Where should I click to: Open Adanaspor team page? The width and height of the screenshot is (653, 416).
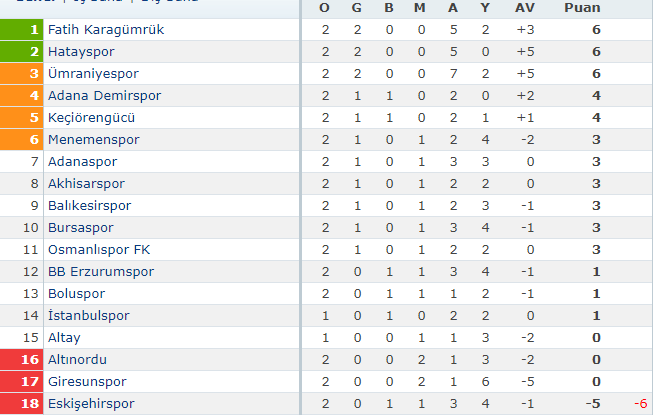tap(82, 162)
